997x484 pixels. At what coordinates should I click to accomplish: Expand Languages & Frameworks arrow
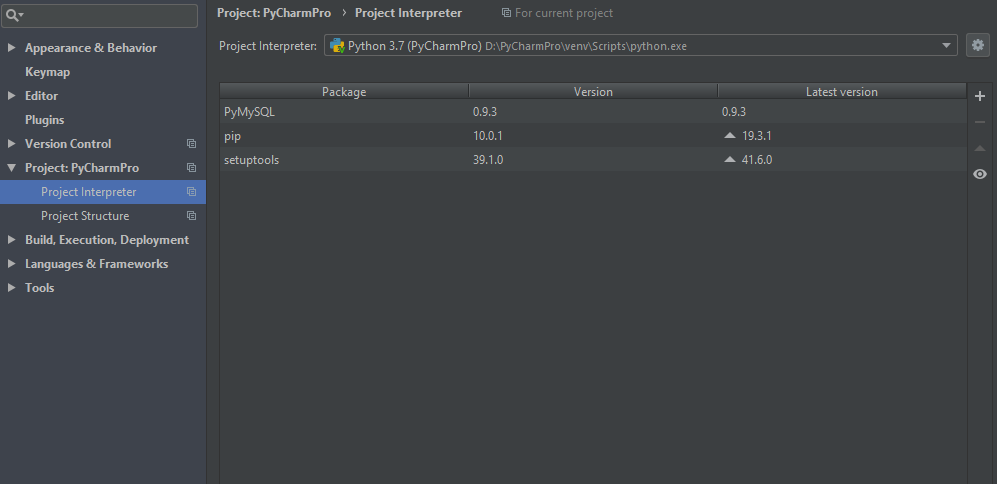11,264
